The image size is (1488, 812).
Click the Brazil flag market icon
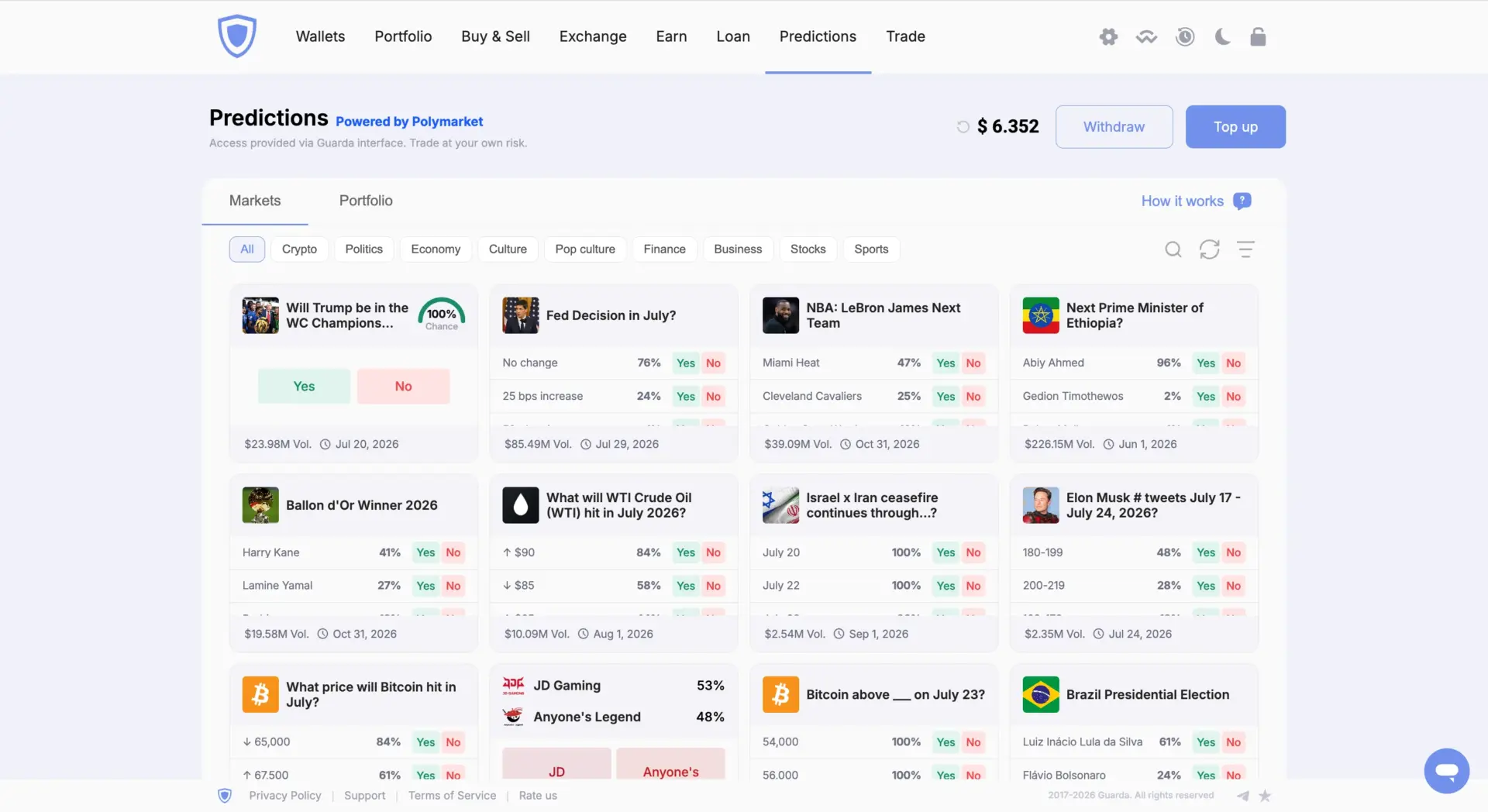point(1041,694)
